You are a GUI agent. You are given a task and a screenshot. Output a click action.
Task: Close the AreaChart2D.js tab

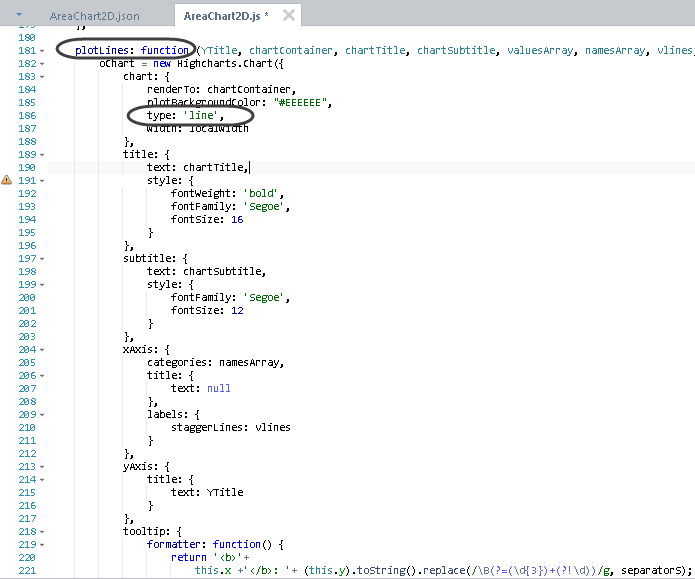tap(289, 16)
